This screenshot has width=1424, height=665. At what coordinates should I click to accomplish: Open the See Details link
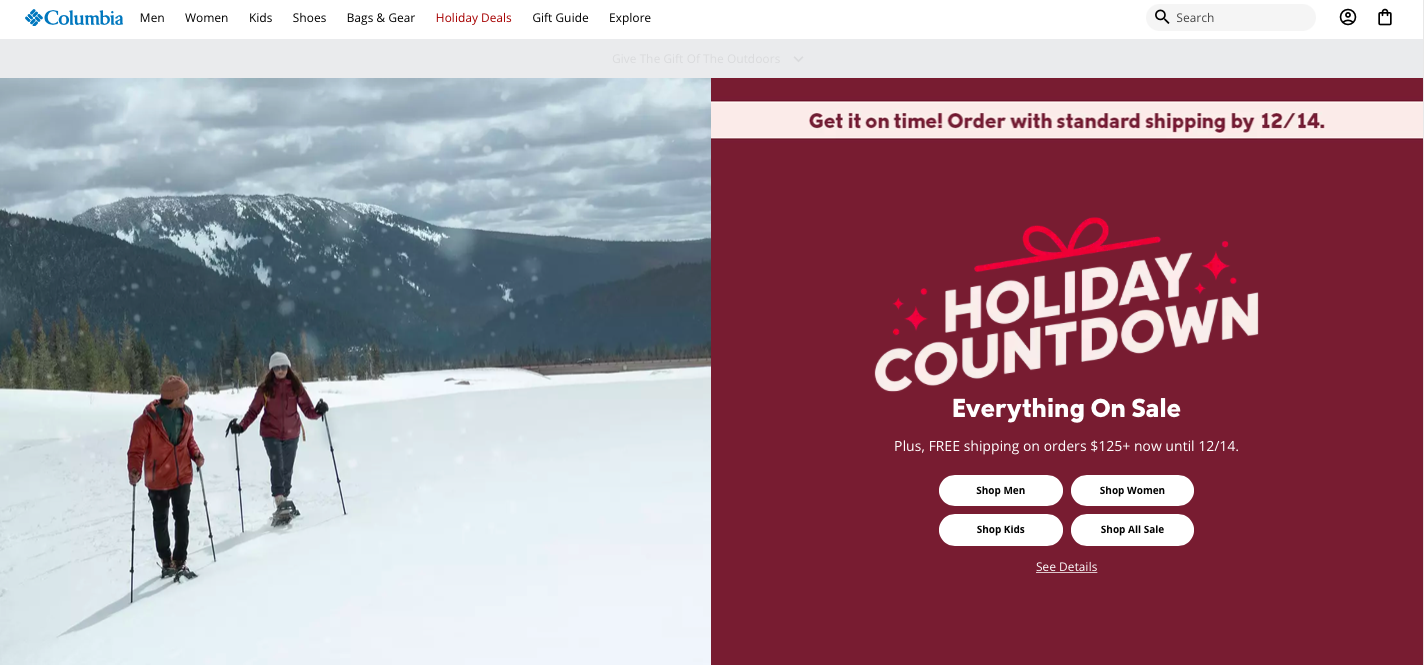click(x=1066, y=567)
